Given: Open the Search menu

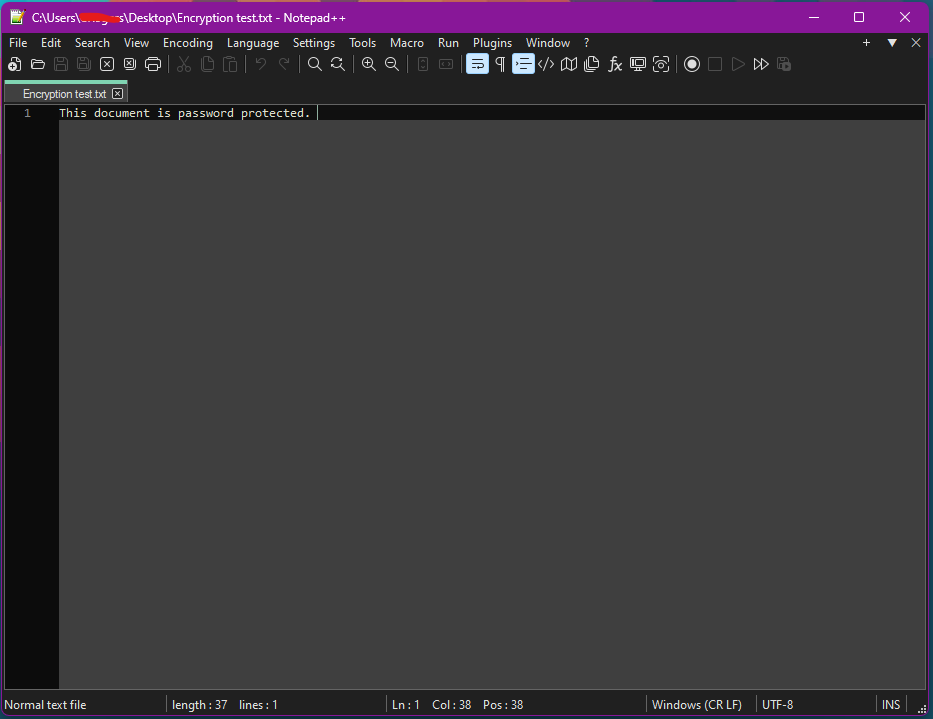Looking at the screenshot, I should (92, 43).
